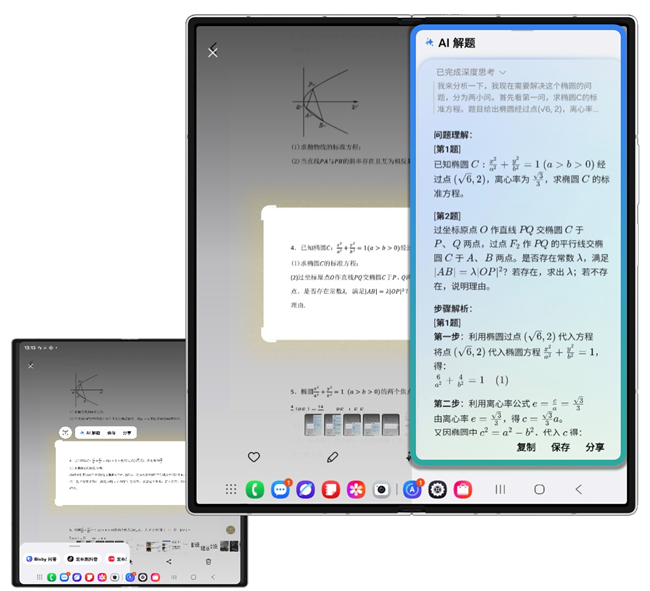This screenshot has height=591, width=650.
Task: Click the 分享 button in AI panel
Action: (x=594, y=447)
